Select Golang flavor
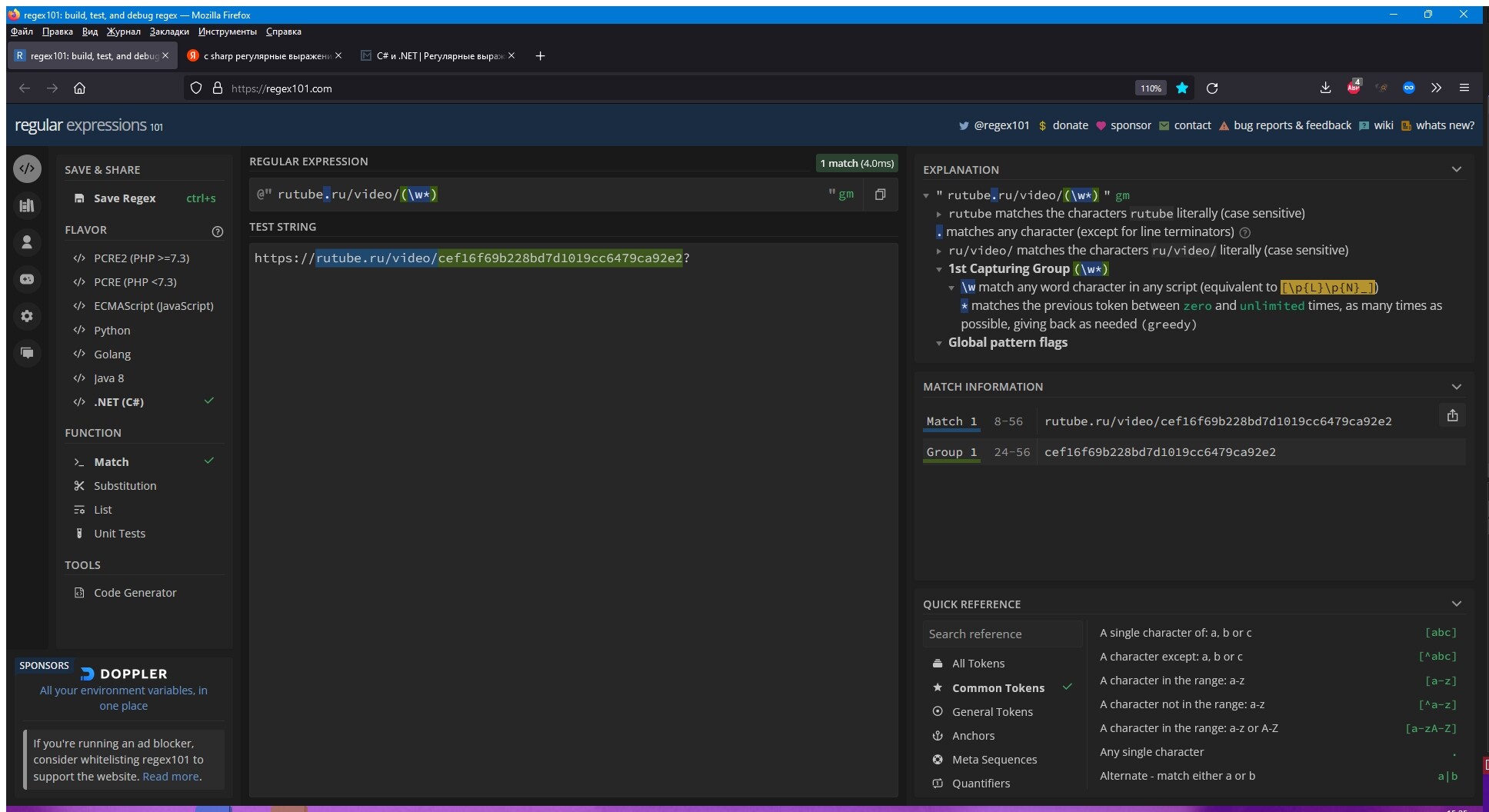 pos(112,354)
